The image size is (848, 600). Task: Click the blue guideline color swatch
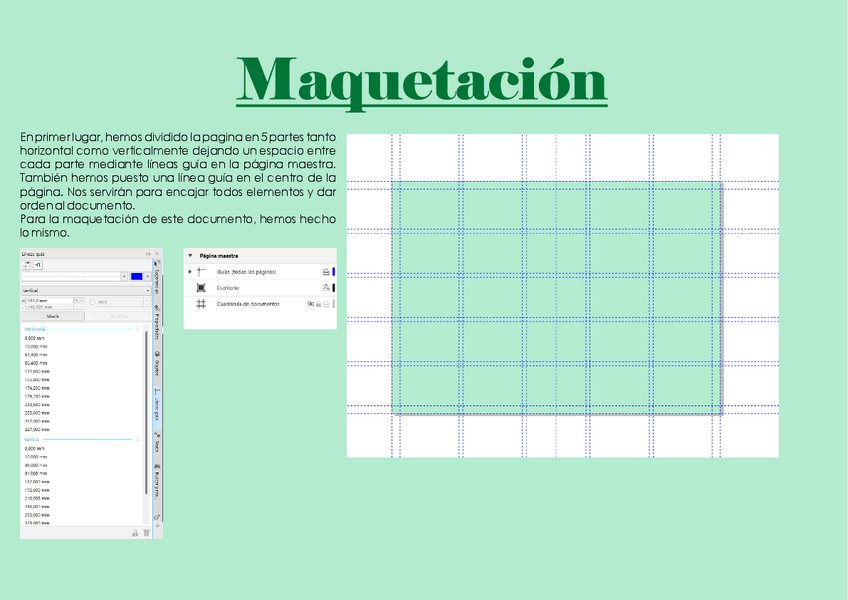pos(136,276)
